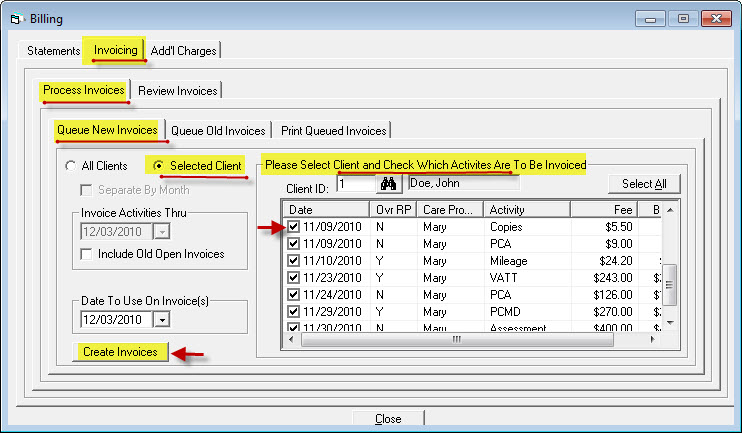
Task: Click the binoculars client search icon
Action: (x=388, y=184)
